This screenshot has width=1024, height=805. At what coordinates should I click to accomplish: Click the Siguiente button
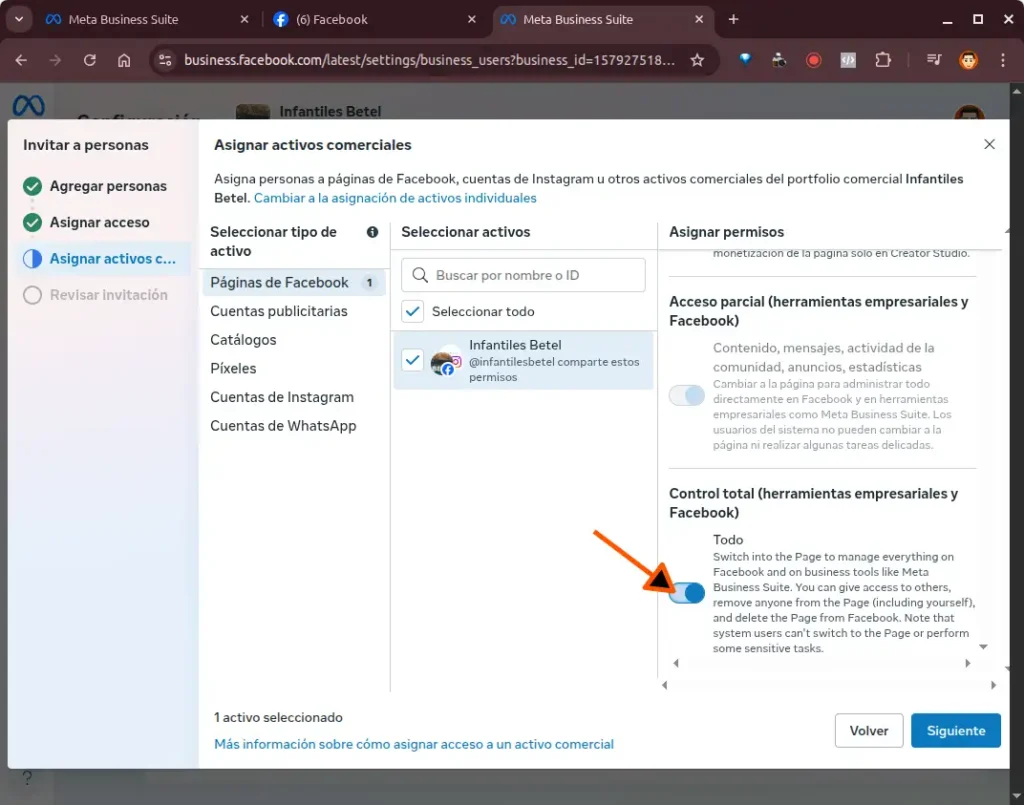[x=955, y=731]
